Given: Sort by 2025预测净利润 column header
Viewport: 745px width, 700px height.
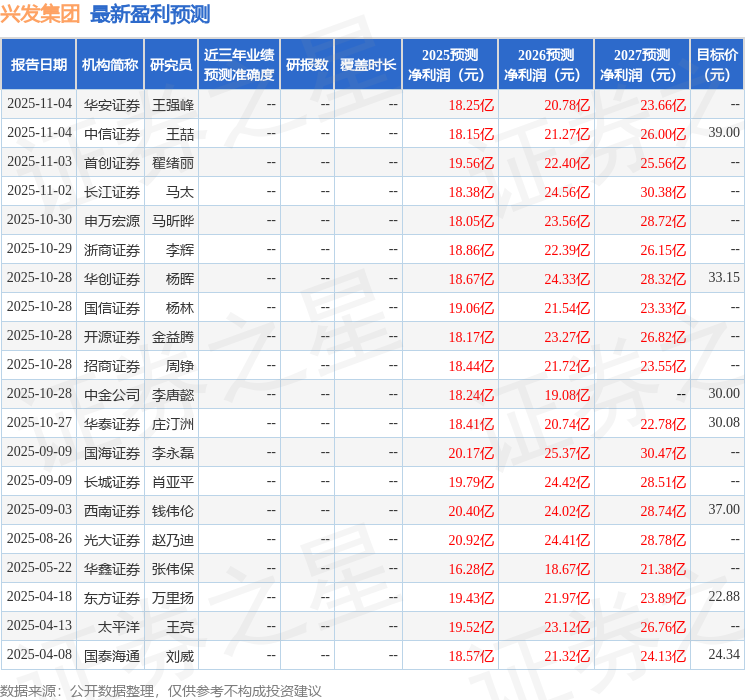Looking at the screenshot, I should (450, 65).
